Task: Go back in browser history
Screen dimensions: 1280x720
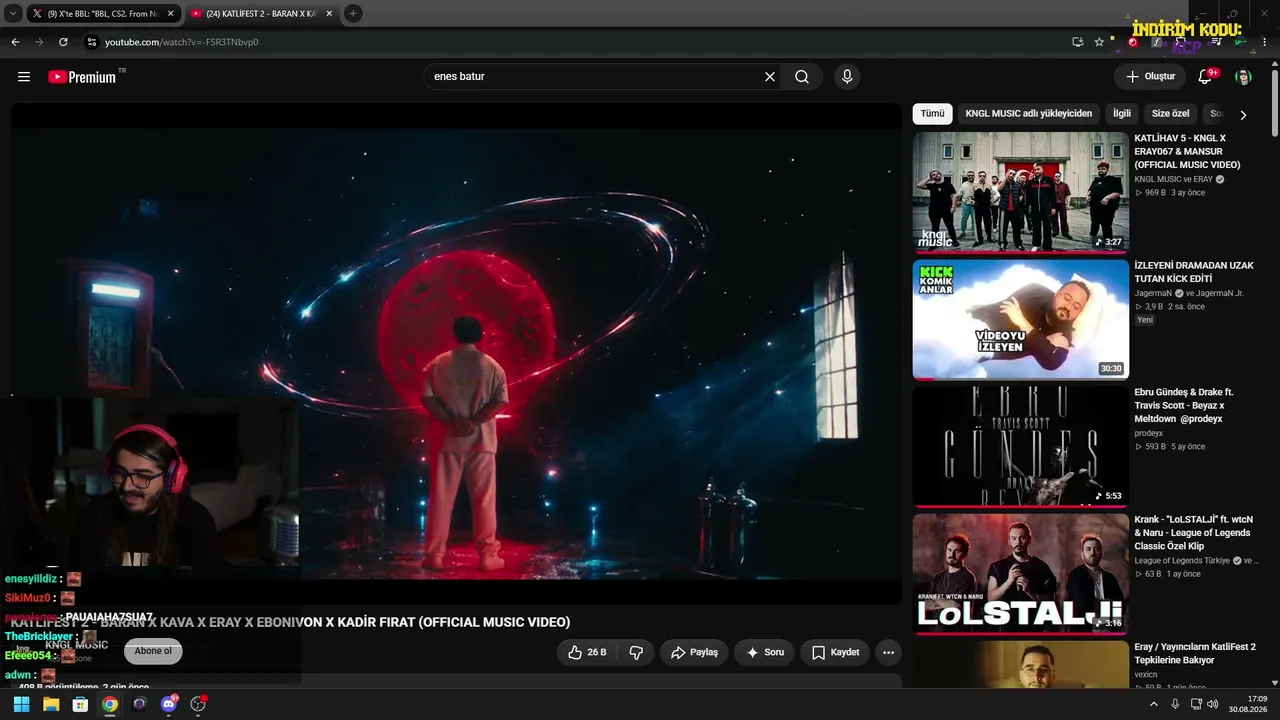Action: click(x=15, y=42)
